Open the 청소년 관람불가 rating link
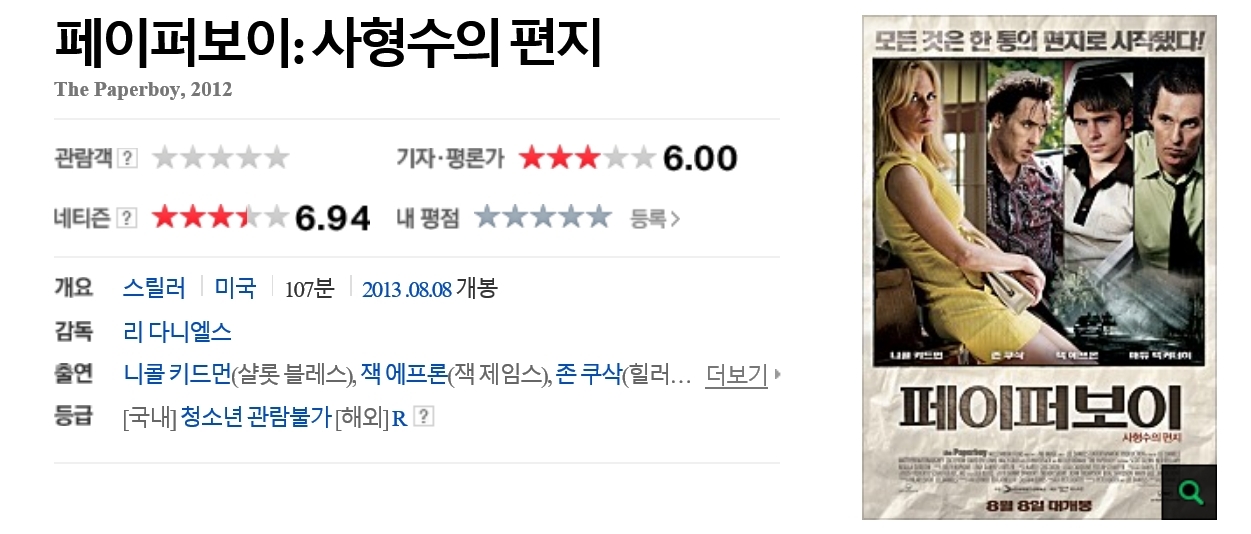Viewport: 1251px width, 534px height. click(255, 418)
